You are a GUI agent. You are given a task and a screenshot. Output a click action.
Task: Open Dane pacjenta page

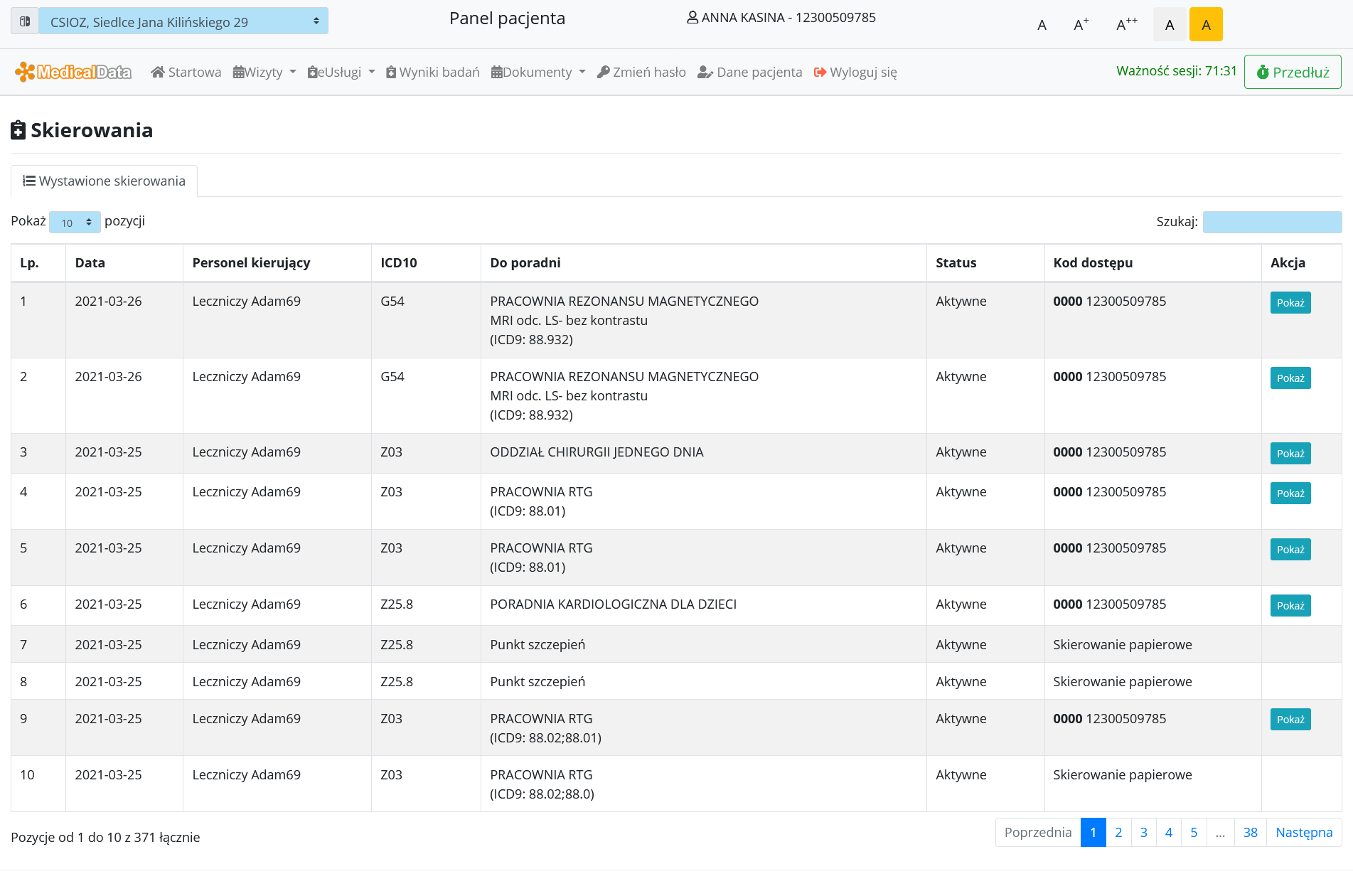pos(749,72)
